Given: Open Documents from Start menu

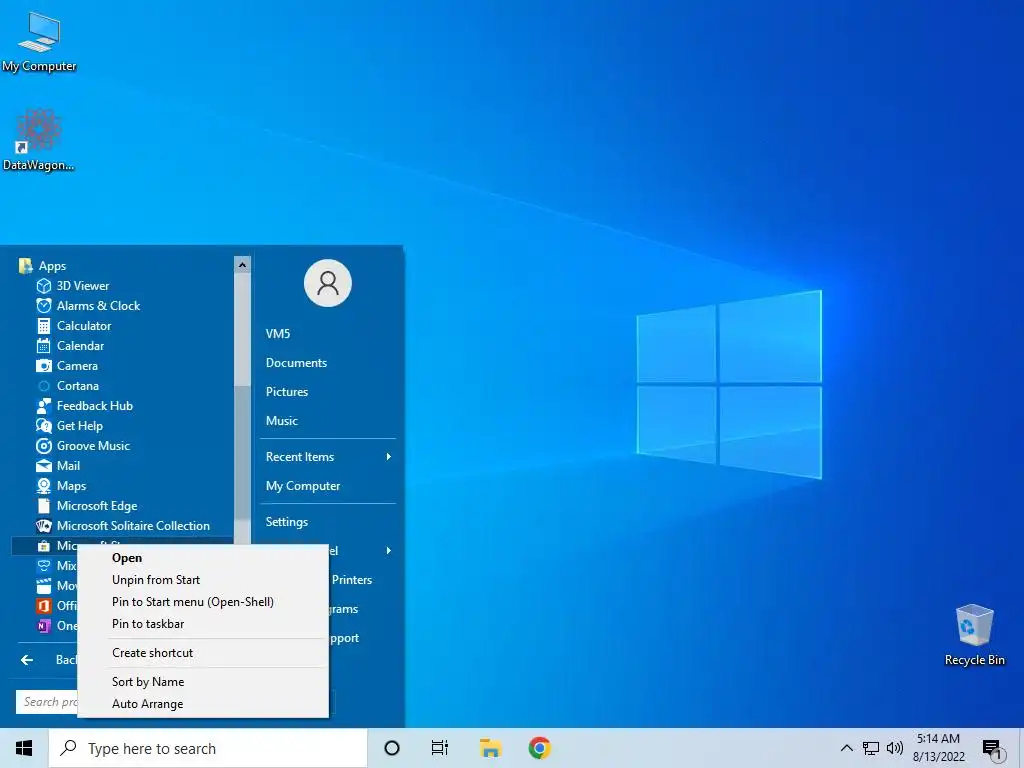Looking at the screenshot, I should pos(296,363).
